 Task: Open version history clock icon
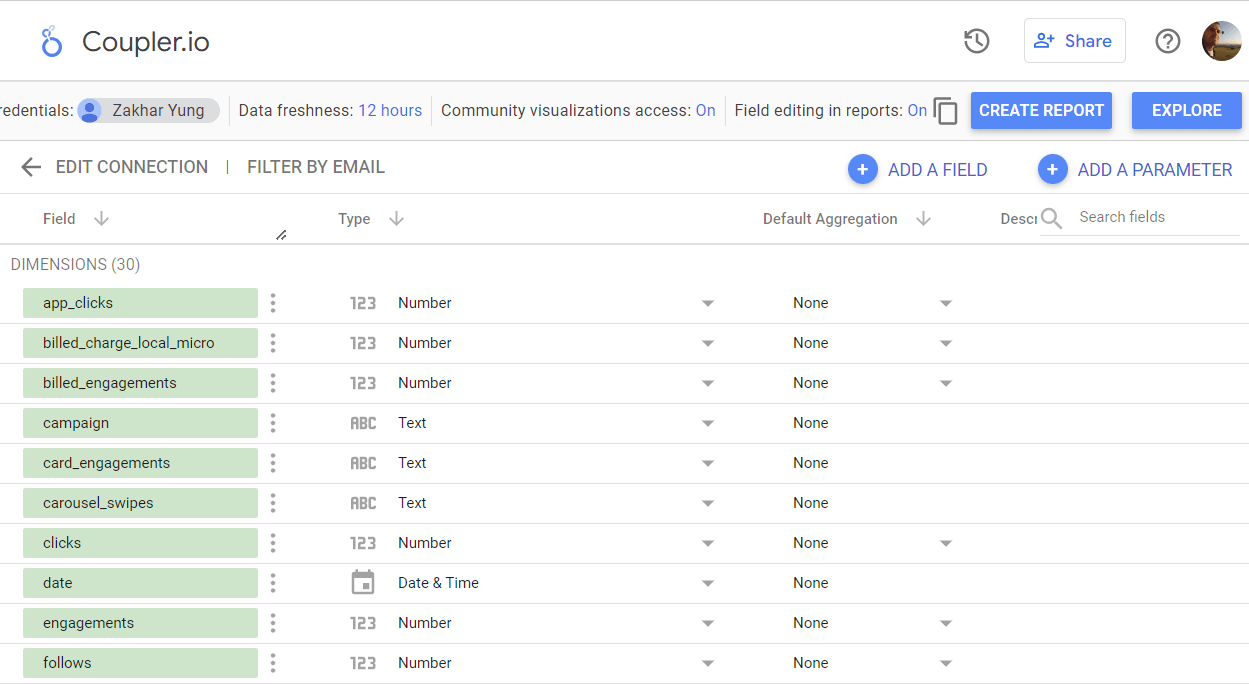click(x=976, y=41)
